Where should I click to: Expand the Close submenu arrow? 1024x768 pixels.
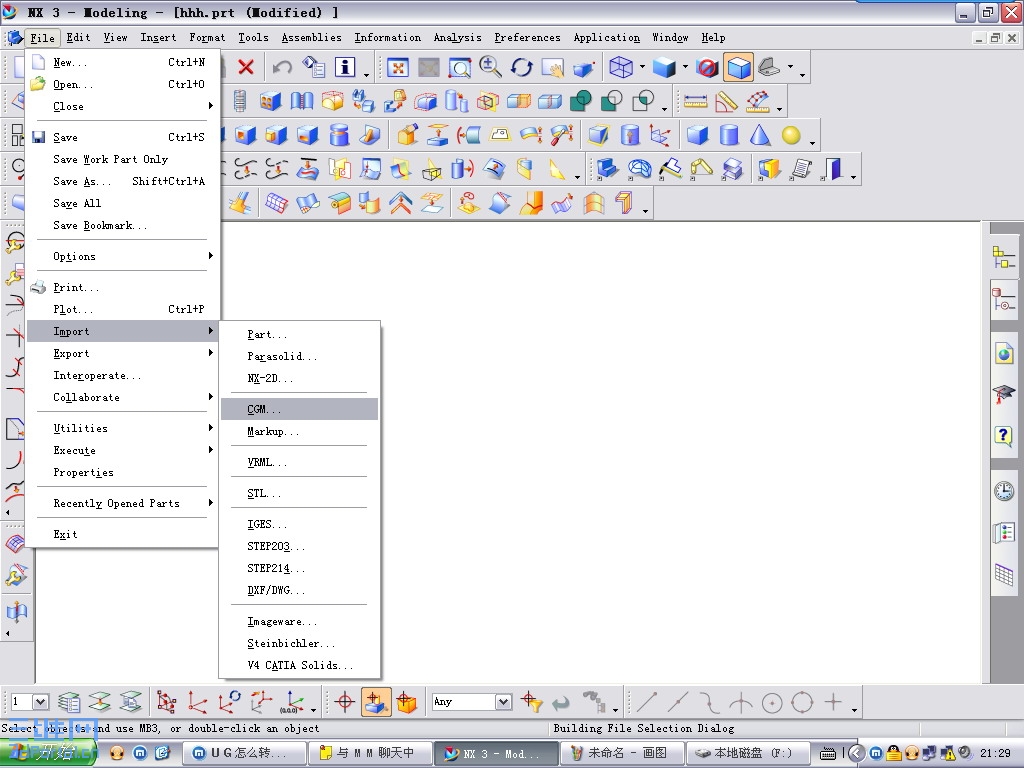coord(210,106)
